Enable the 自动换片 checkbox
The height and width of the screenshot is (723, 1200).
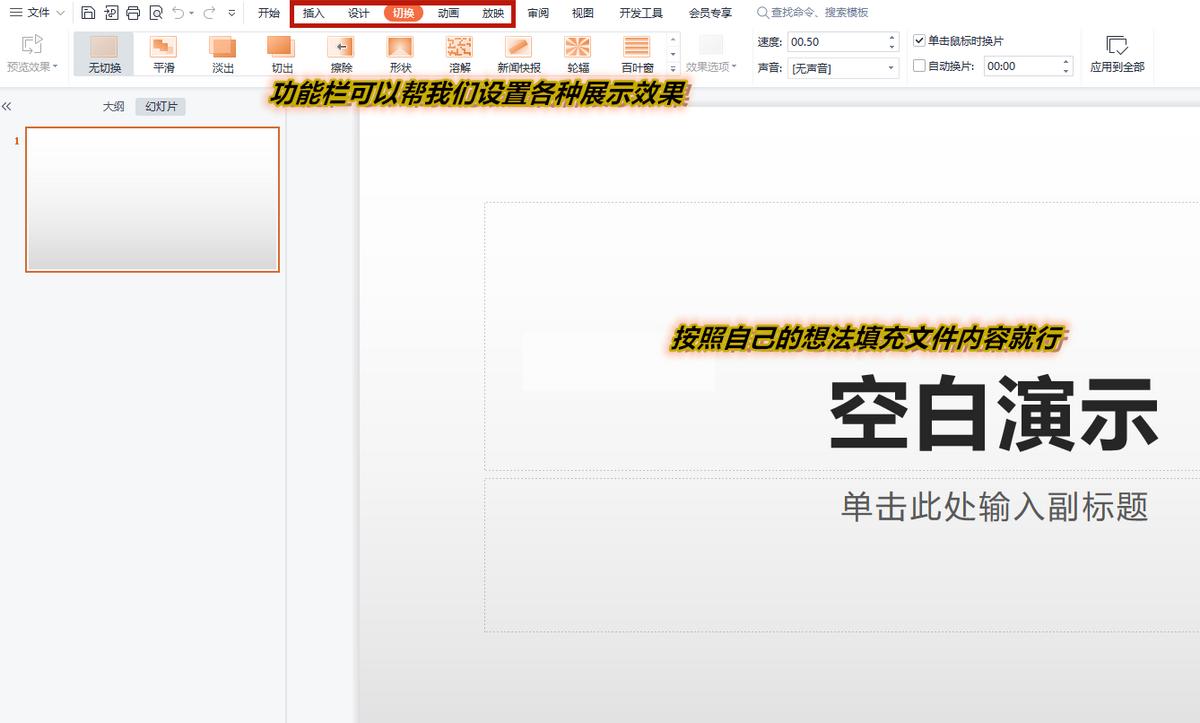point(920,66)
